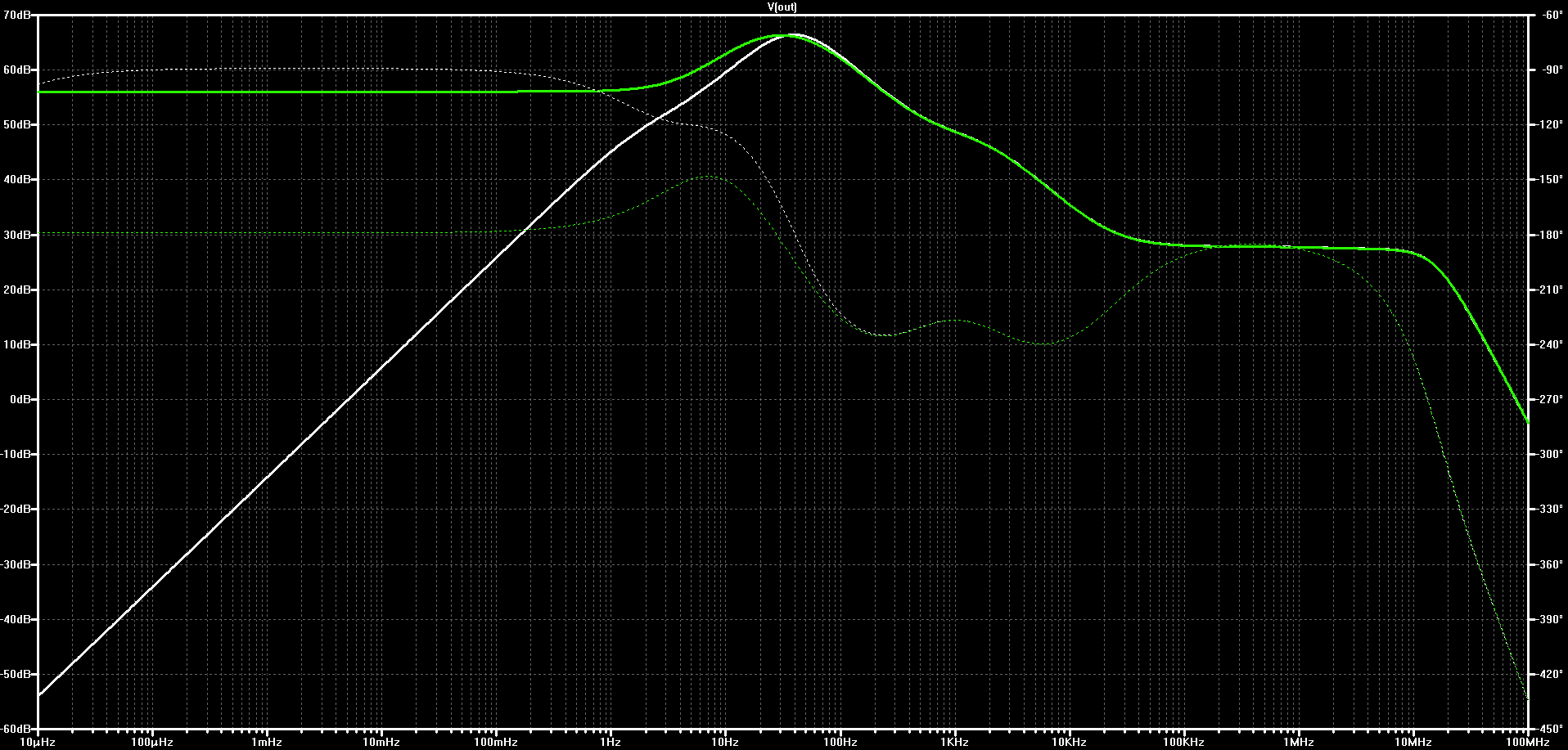Click the 1MHz horizontal axis label
This screenshot has height=750, width=1568.
pyautogui.click(x=1298, y=742)
